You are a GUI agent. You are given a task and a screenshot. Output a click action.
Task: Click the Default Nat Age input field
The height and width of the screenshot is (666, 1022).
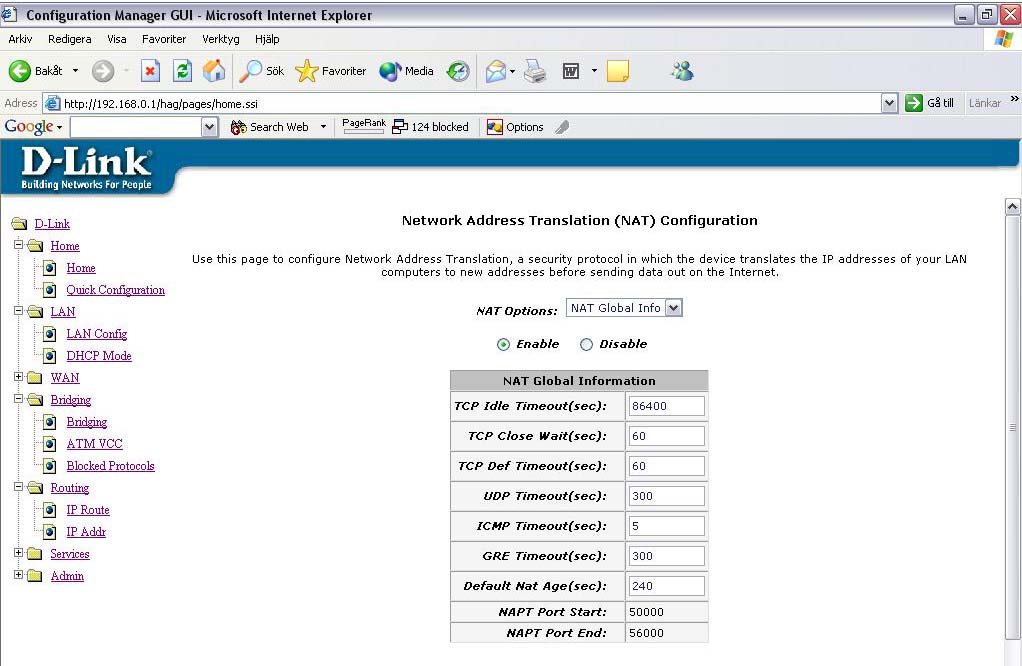[x=666, y=586]
